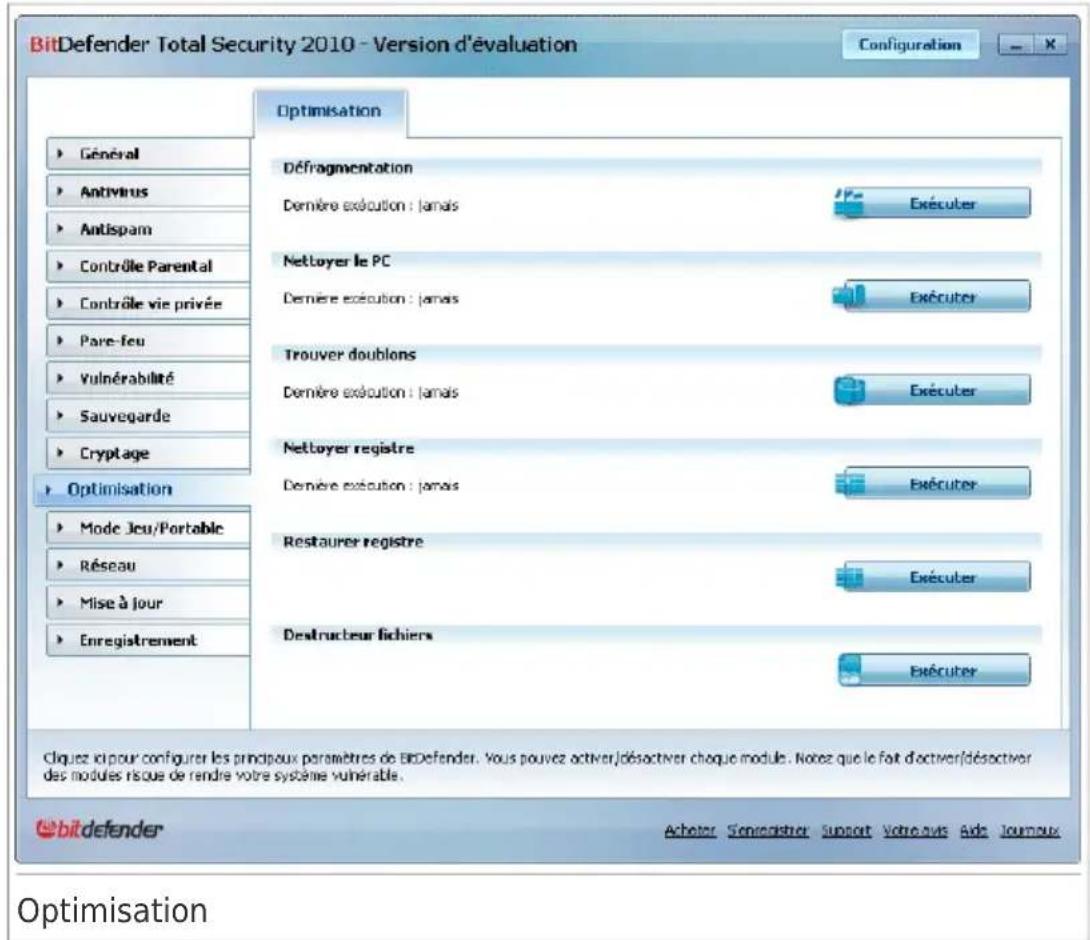The height and width of the screenshot is (940, 1090).
Task: Click the Support link
Action: tap(846, 831)
